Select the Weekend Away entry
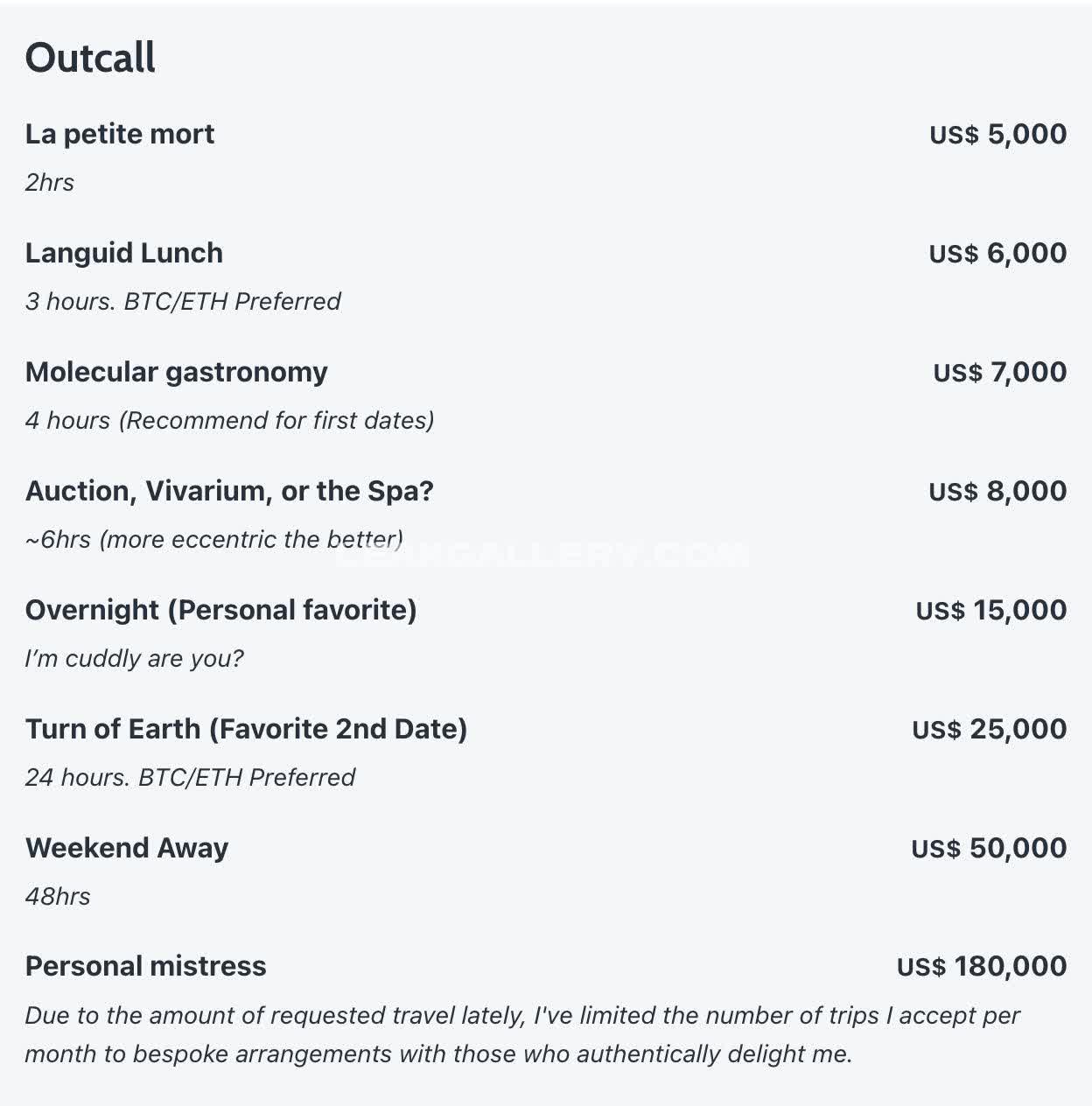1092x1106 pixels. (127, 848)
